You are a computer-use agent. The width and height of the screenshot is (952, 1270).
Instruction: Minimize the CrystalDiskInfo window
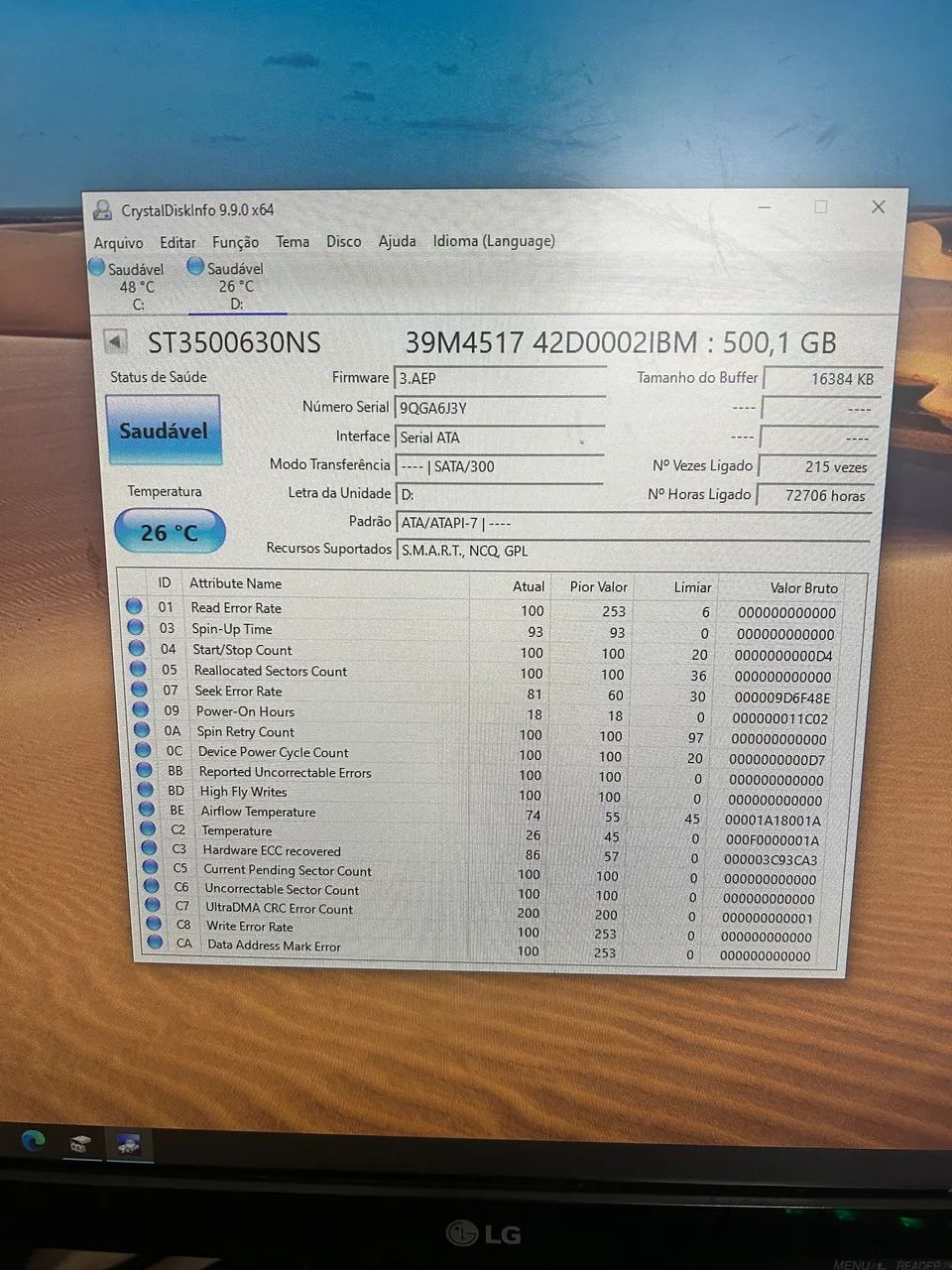tap(765, 207)
